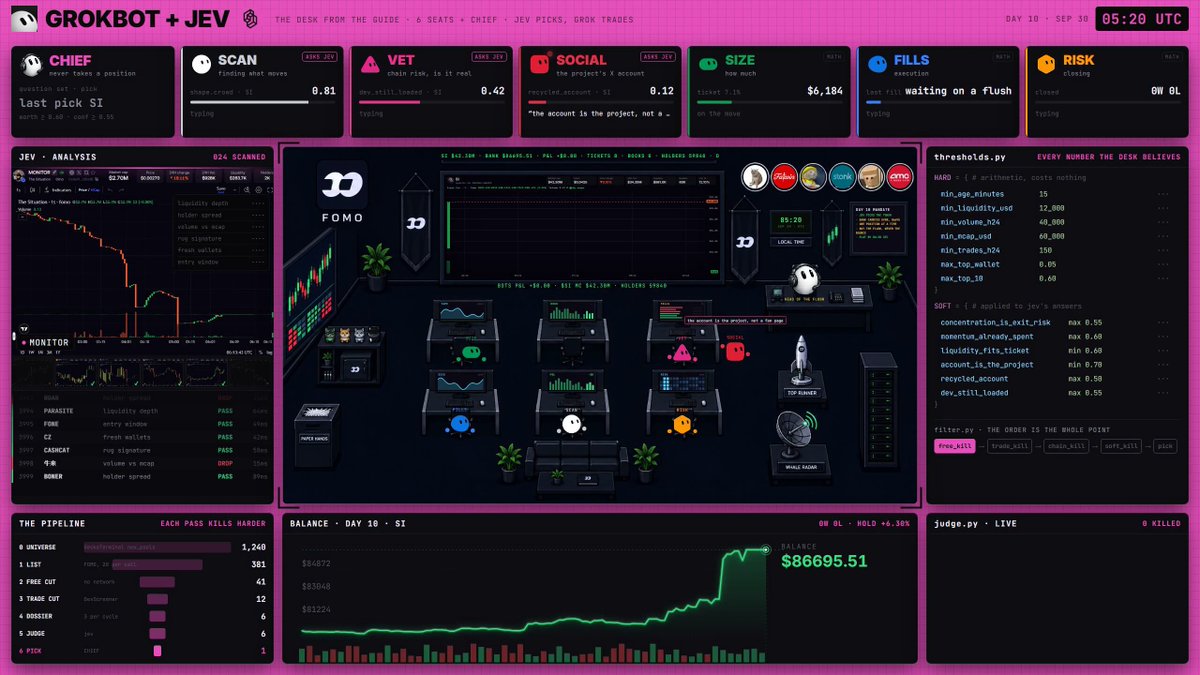Select the cat token avatar
Viewport: 1200px width, 675px height.
[755, 177]
